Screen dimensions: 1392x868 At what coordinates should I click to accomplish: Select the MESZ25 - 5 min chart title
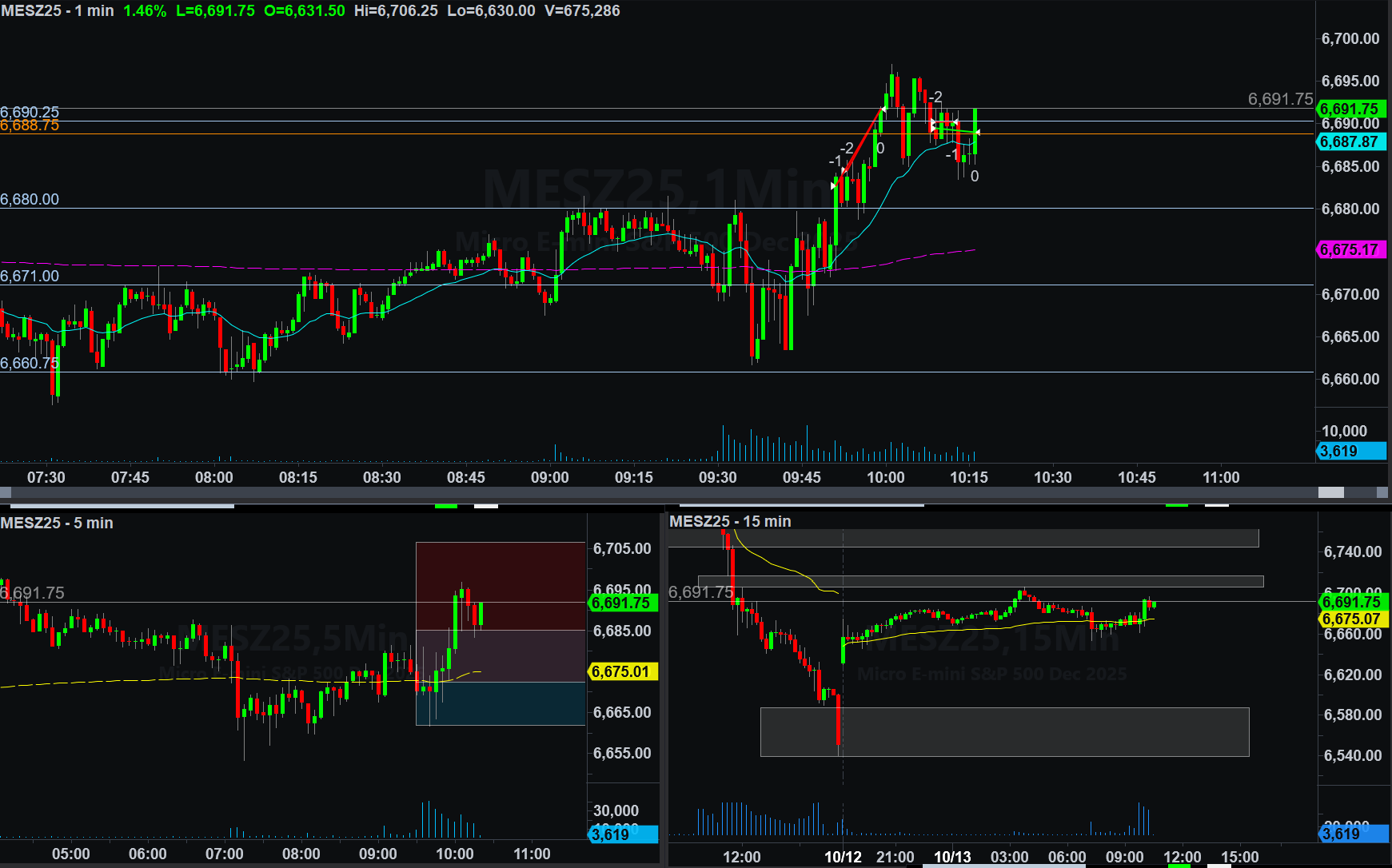point(57,524)
